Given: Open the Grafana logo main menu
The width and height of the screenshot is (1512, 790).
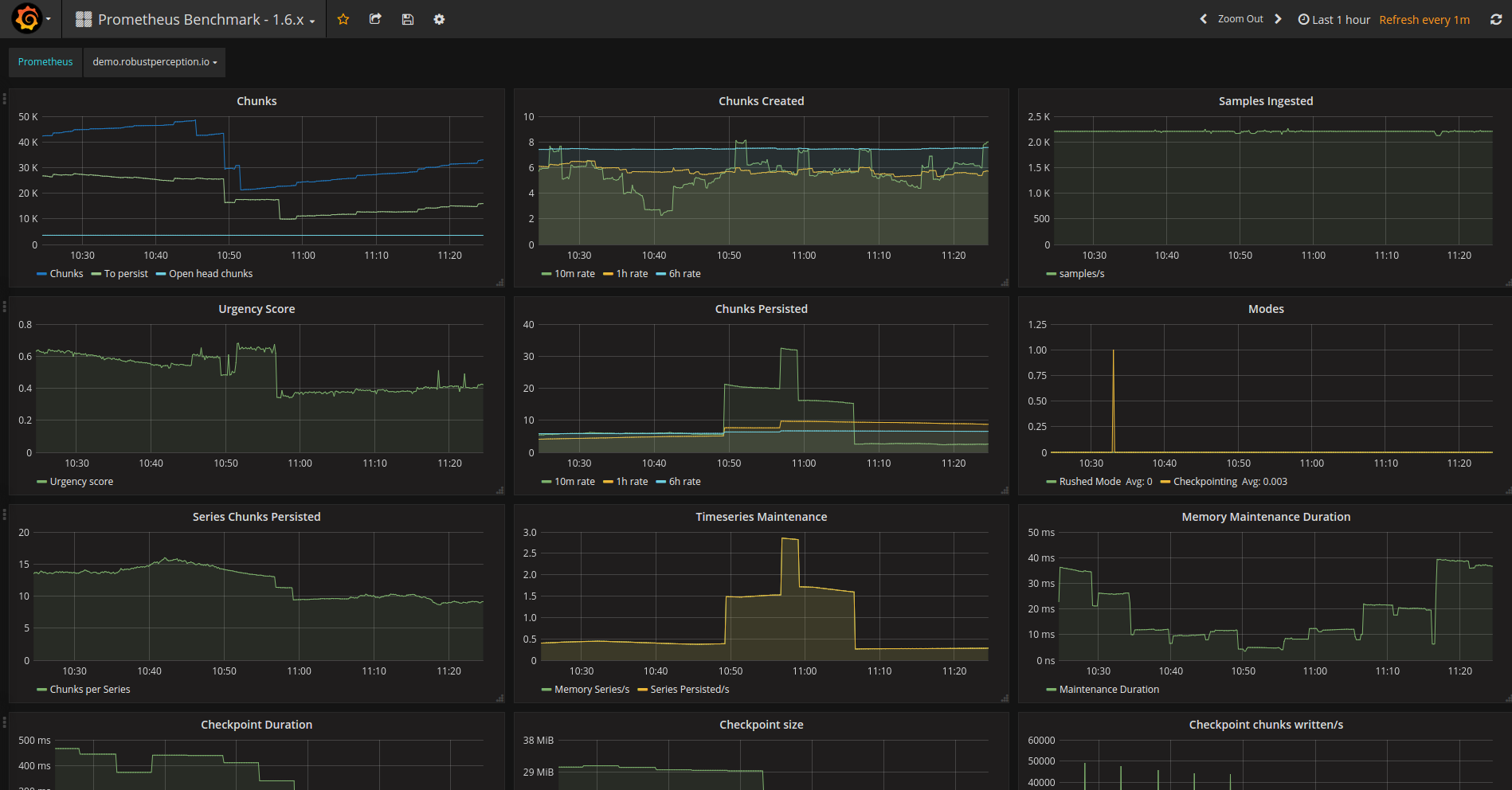Looking at the screenshot, I should point(27,19).
